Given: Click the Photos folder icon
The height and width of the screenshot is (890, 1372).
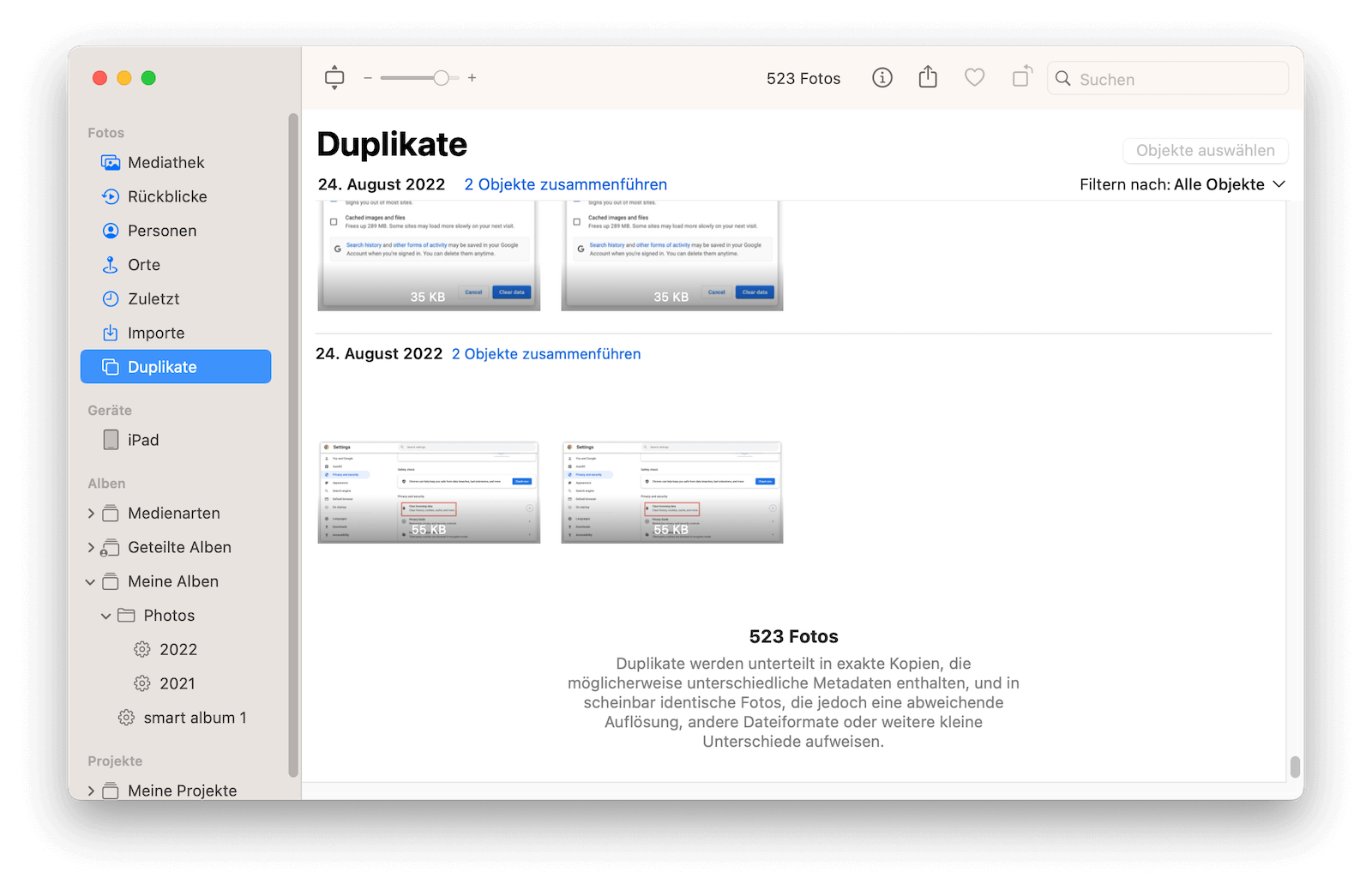Looking at the screenshot, I should point(126,616).
